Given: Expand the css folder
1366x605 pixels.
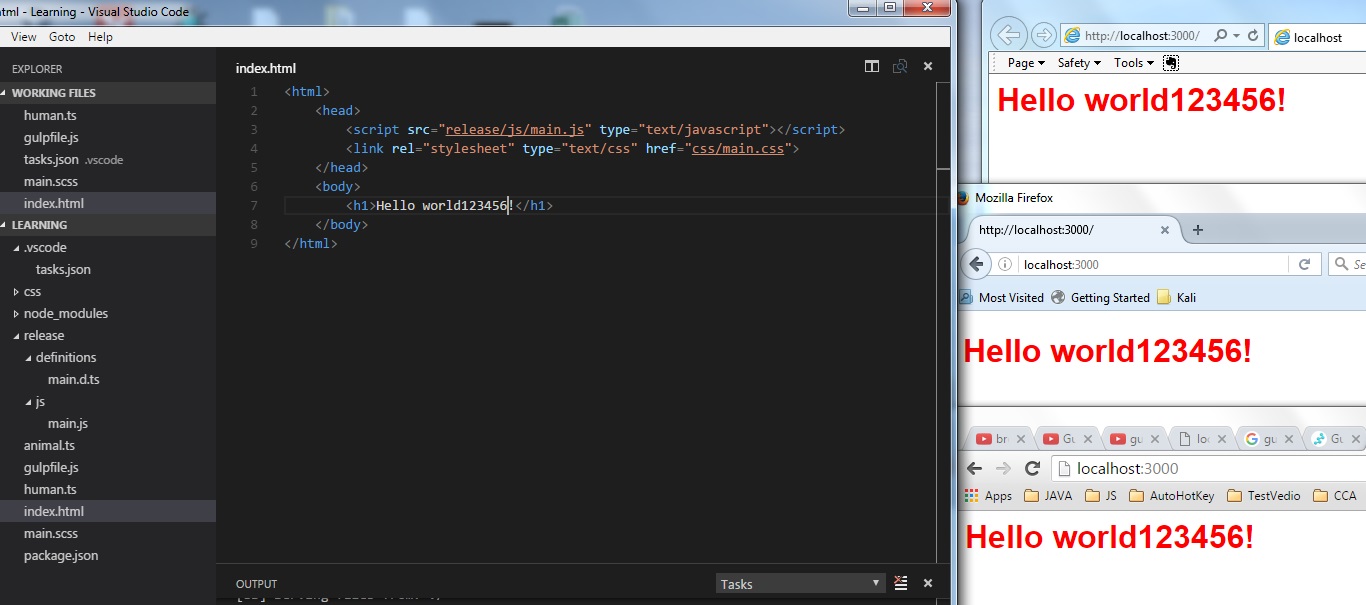Looking at the screenshot, I should tap(108, 291).
